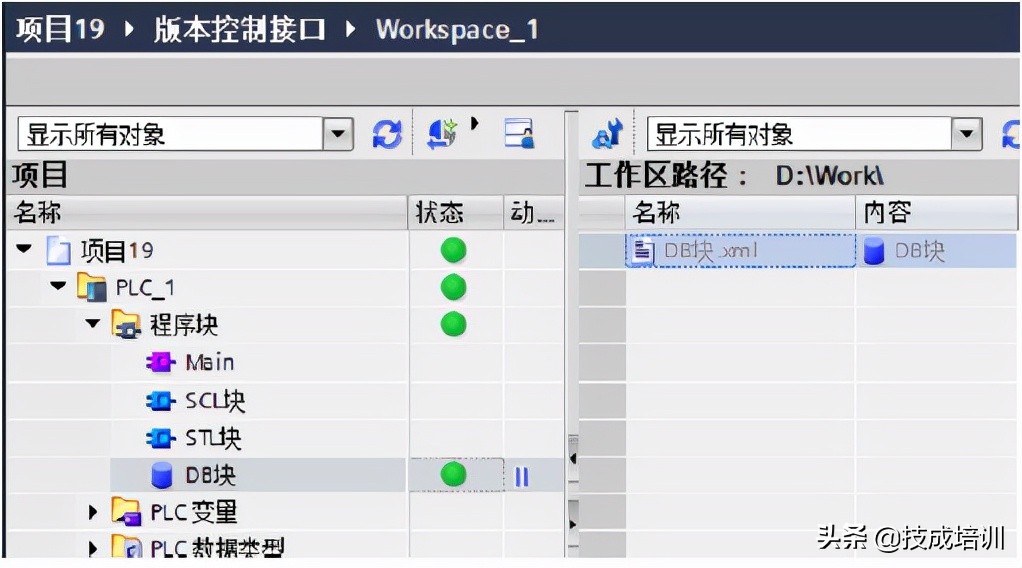Viewport: 1022px width, 568px height.
Task: Open right 显示所有对象 filter dropdown
Action: pyautogui.click(x=967, y=134)
